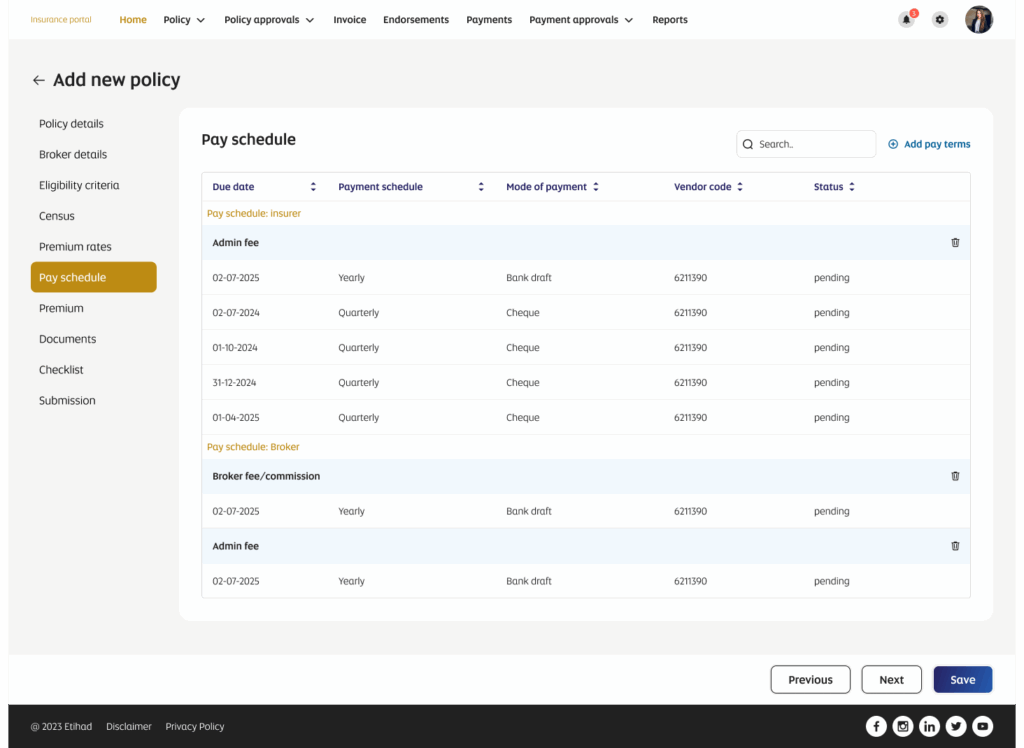Open the YouTube icon in footer
This screenshot has height=748, width=1024.
983,727
